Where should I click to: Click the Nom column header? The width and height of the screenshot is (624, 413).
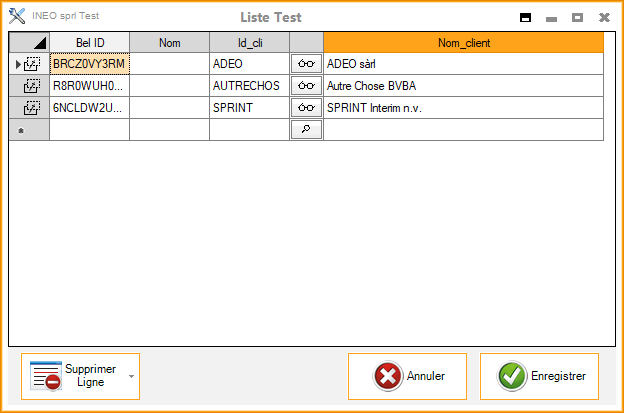[x=169, y=43]
